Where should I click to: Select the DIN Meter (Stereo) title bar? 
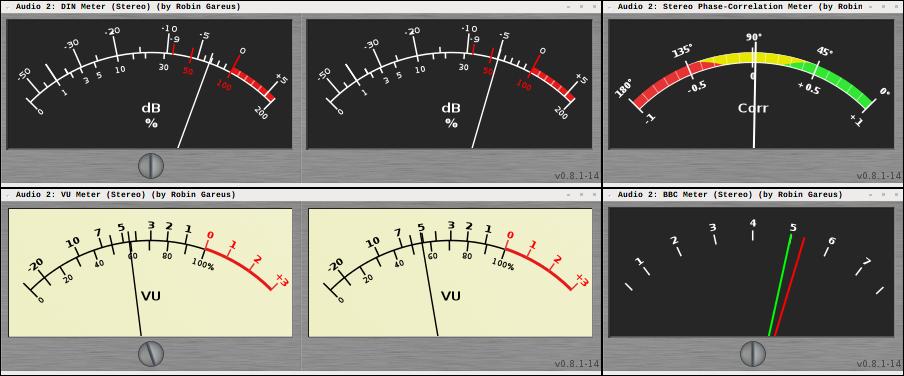click(301, 6)
